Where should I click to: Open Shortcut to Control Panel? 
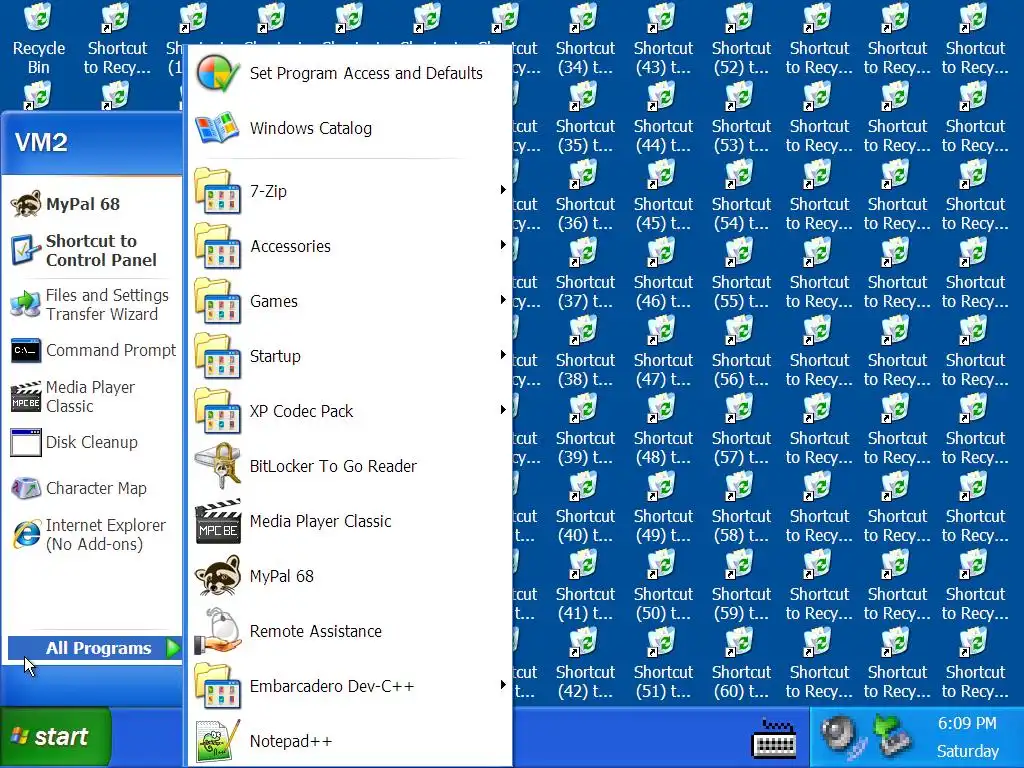93,250
